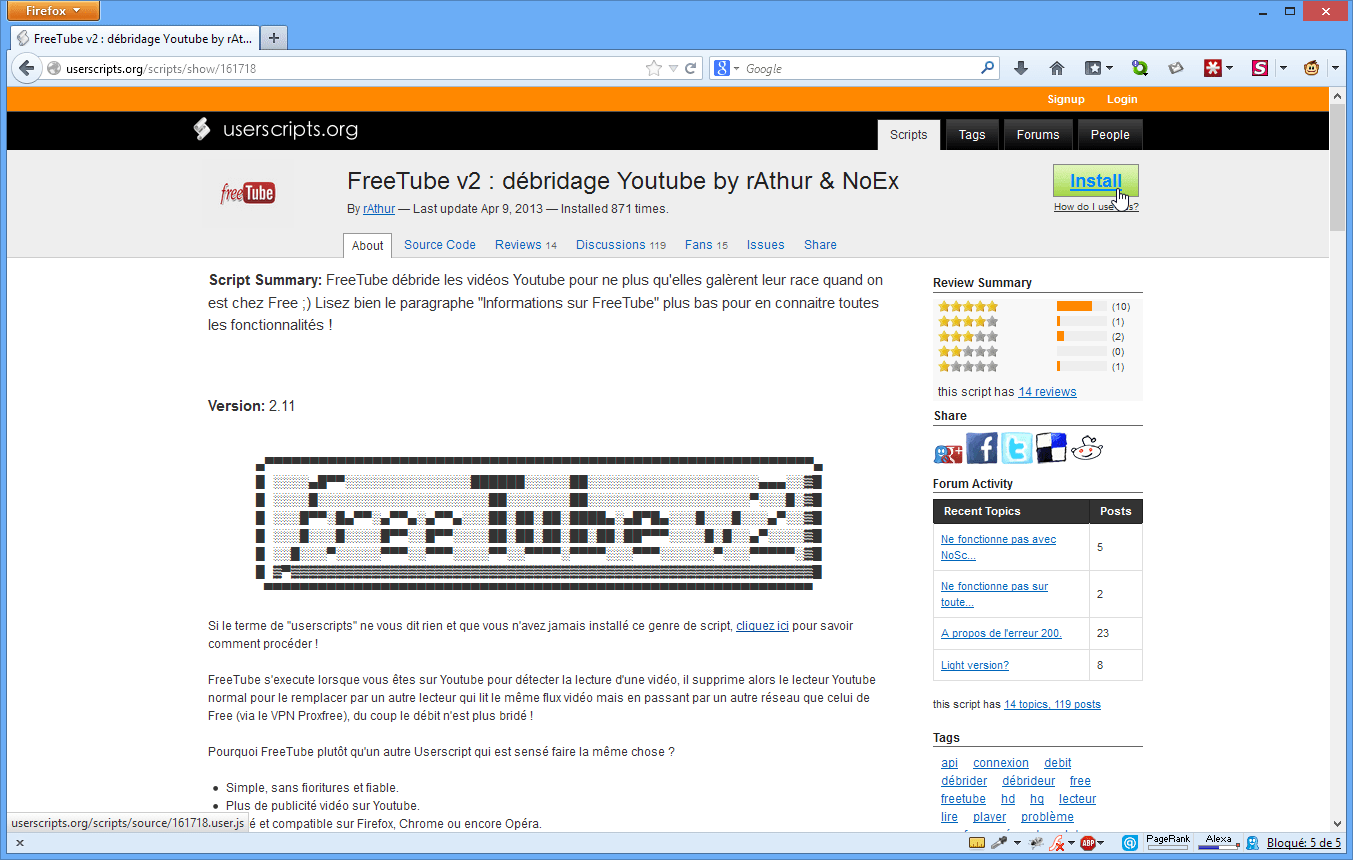
Task: Click the green circular sync toolbar icon
Action: click(1139, 69)
